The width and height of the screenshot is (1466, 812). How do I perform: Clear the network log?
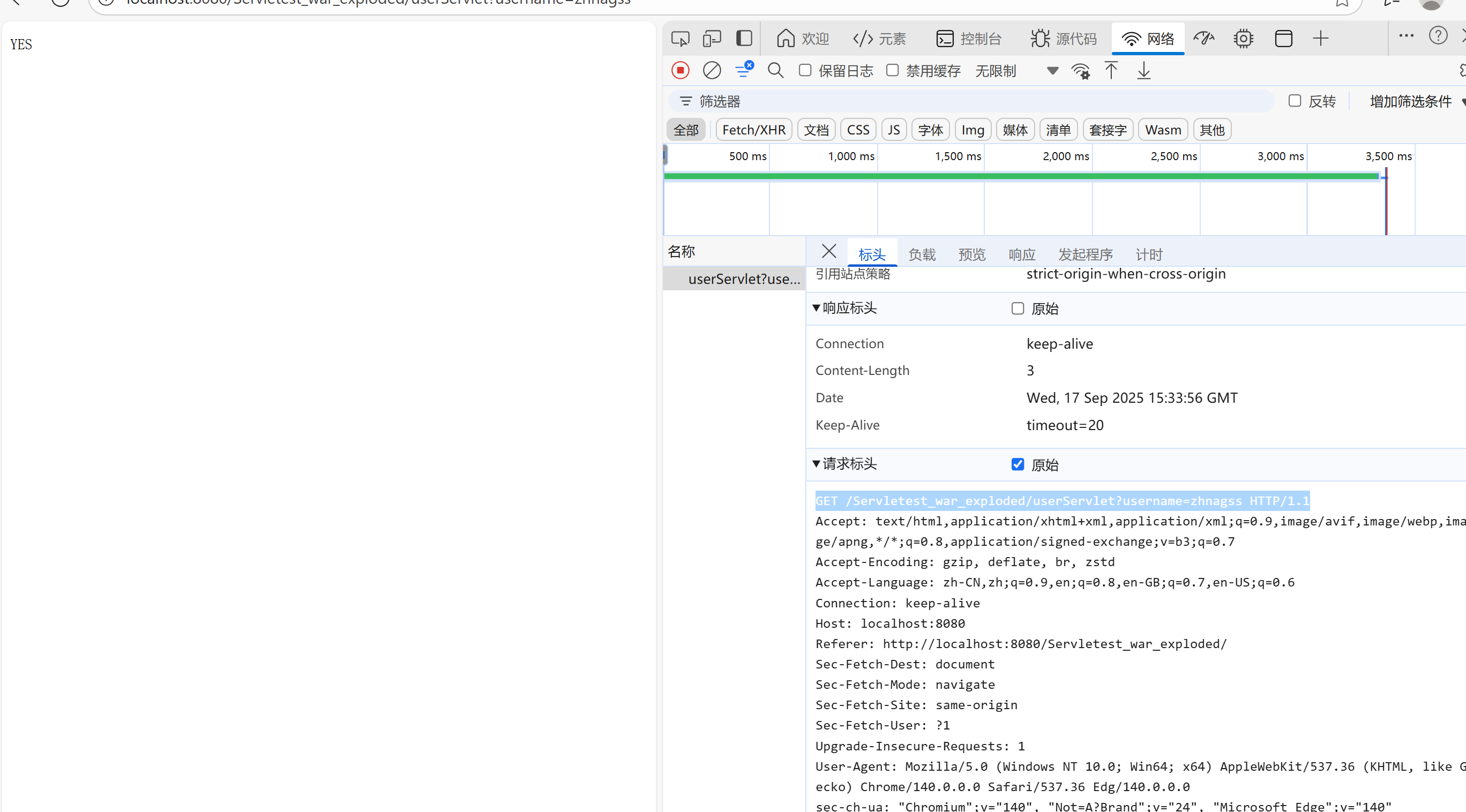(x=712, y=71)
